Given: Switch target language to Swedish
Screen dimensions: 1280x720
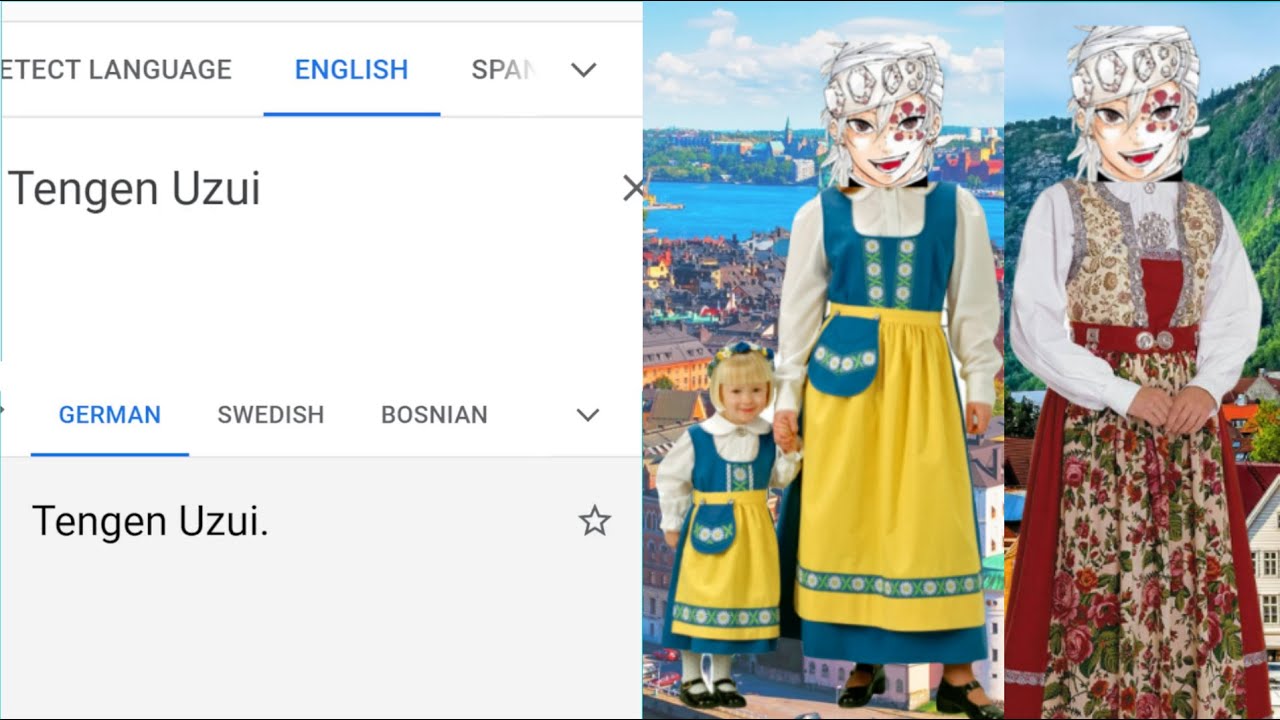Looking at the screenshot, I should point(271,415).
